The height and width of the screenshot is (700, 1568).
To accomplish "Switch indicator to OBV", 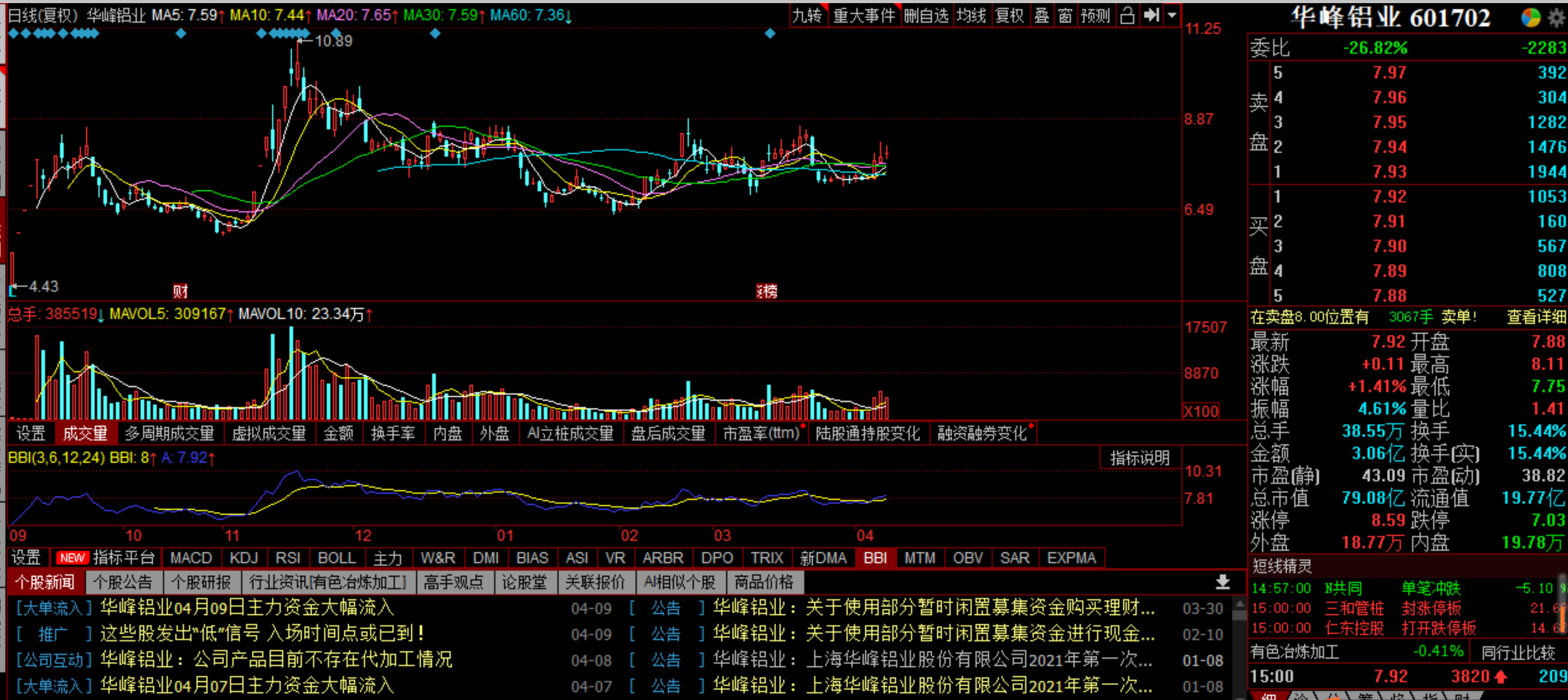I will click(x=968, y=558).
